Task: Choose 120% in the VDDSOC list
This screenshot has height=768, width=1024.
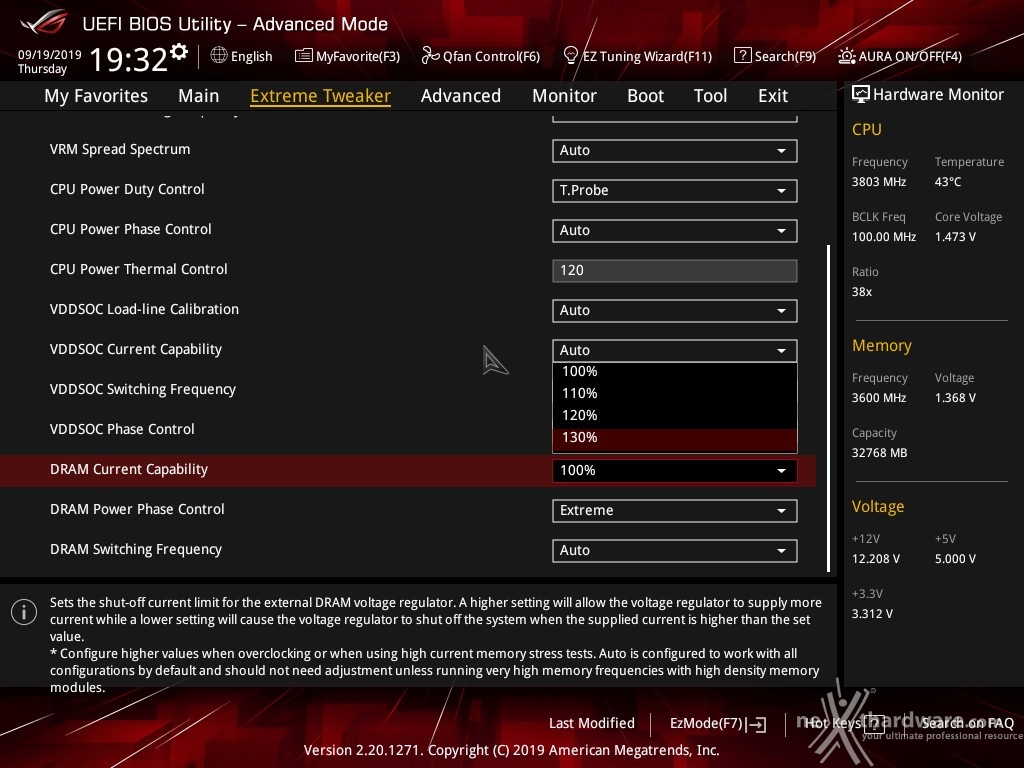Action: coord(675,415)
